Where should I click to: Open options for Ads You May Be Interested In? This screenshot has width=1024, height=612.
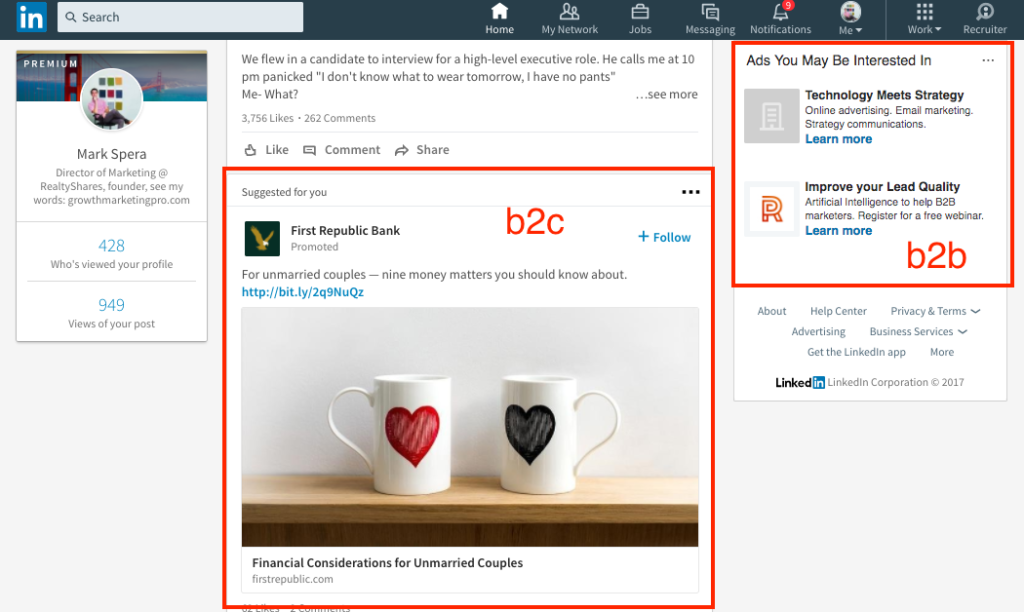(987, 60)
